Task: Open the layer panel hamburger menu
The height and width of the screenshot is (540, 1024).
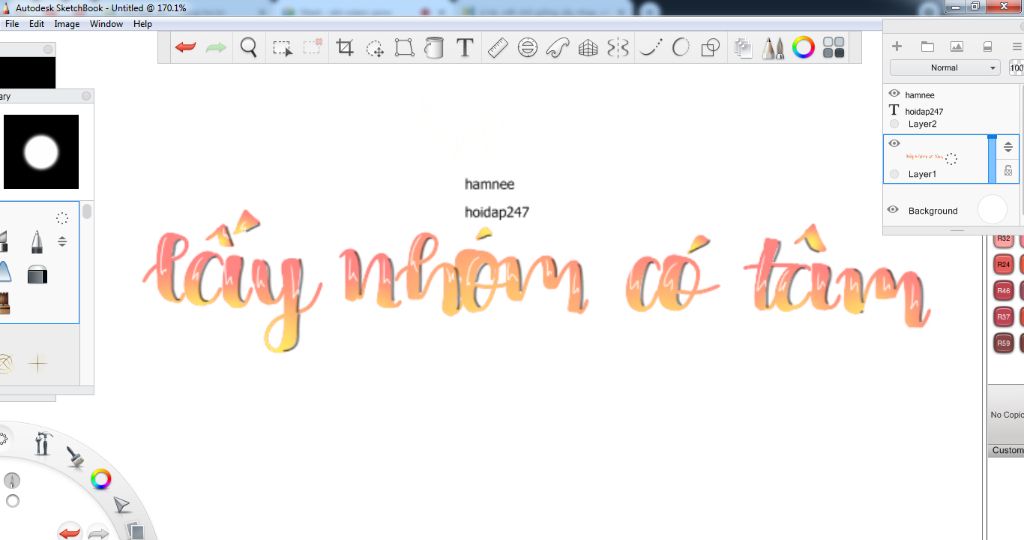Action: [x=1016, y=46]
